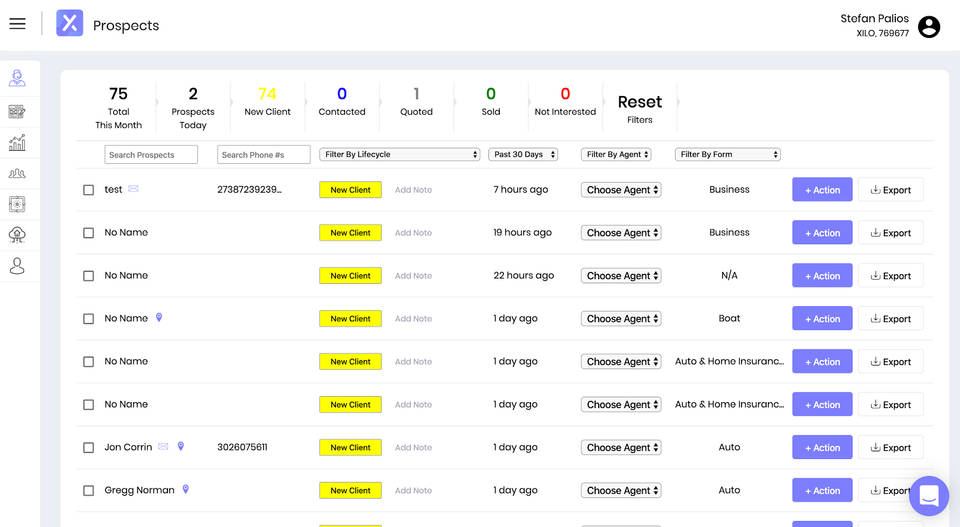
Task: Filter by 0 Sold count
Action: [x=490, y=101]
